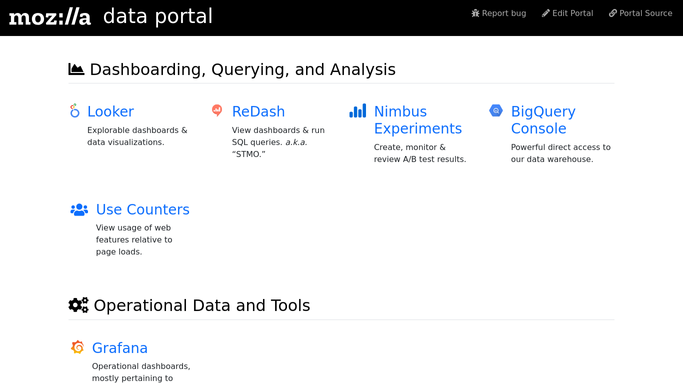
Task: Click the ReDash speech-bubble icon
Action: pyautogui.click(x=217, y=110)
